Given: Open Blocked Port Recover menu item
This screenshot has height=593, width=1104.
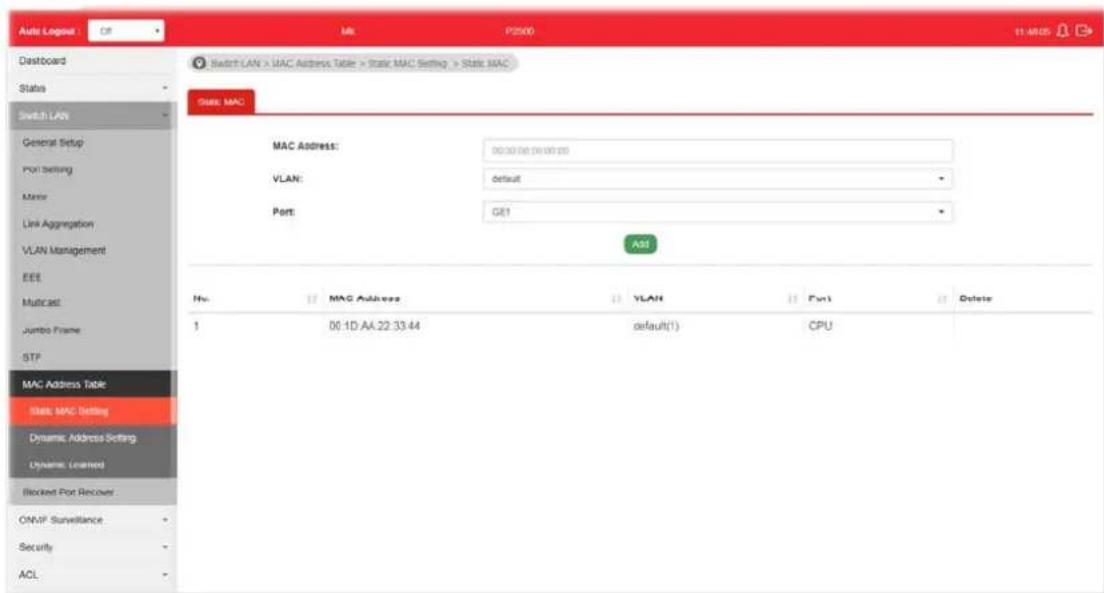Looking at the screenshot, I should [x=68, y=492].
